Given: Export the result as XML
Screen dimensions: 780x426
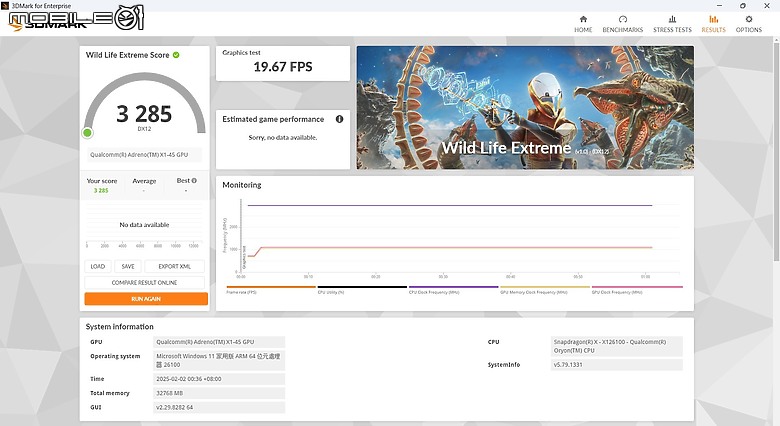Looking at the screenshot, I should [x=175, y=266].
